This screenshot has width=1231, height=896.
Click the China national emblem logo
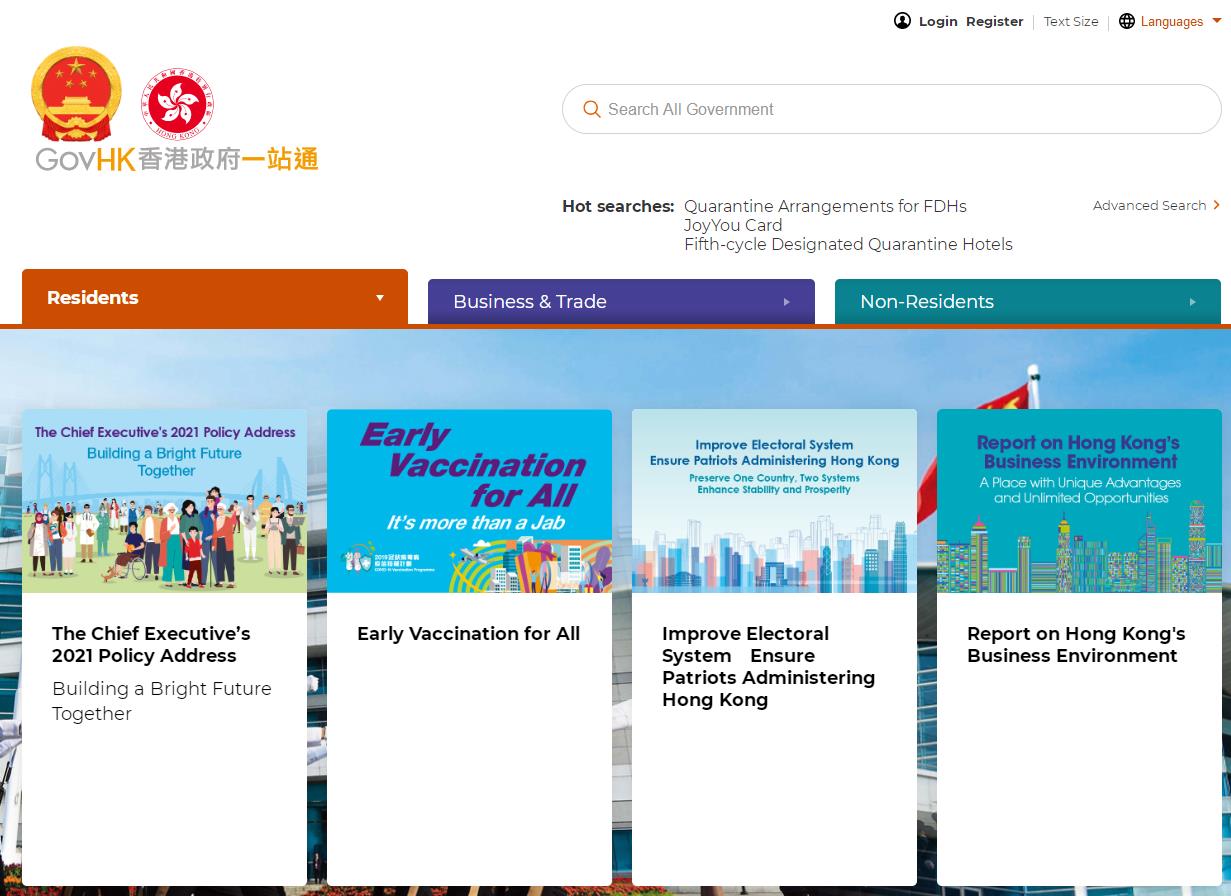(77, 95)
